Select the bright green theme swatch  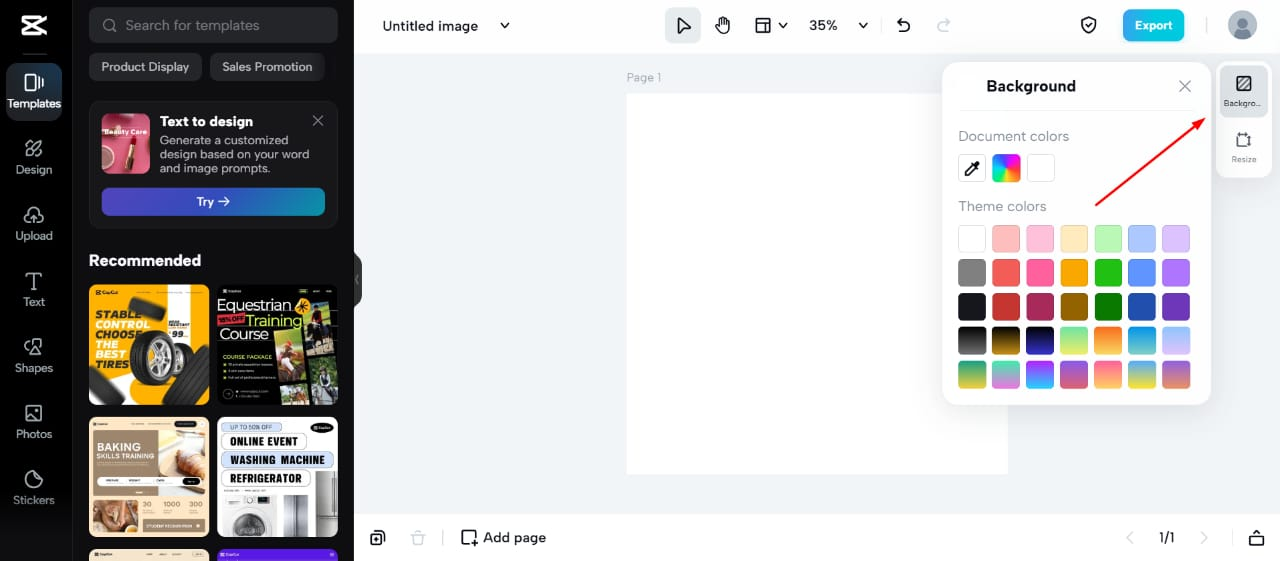(1108, 273)
